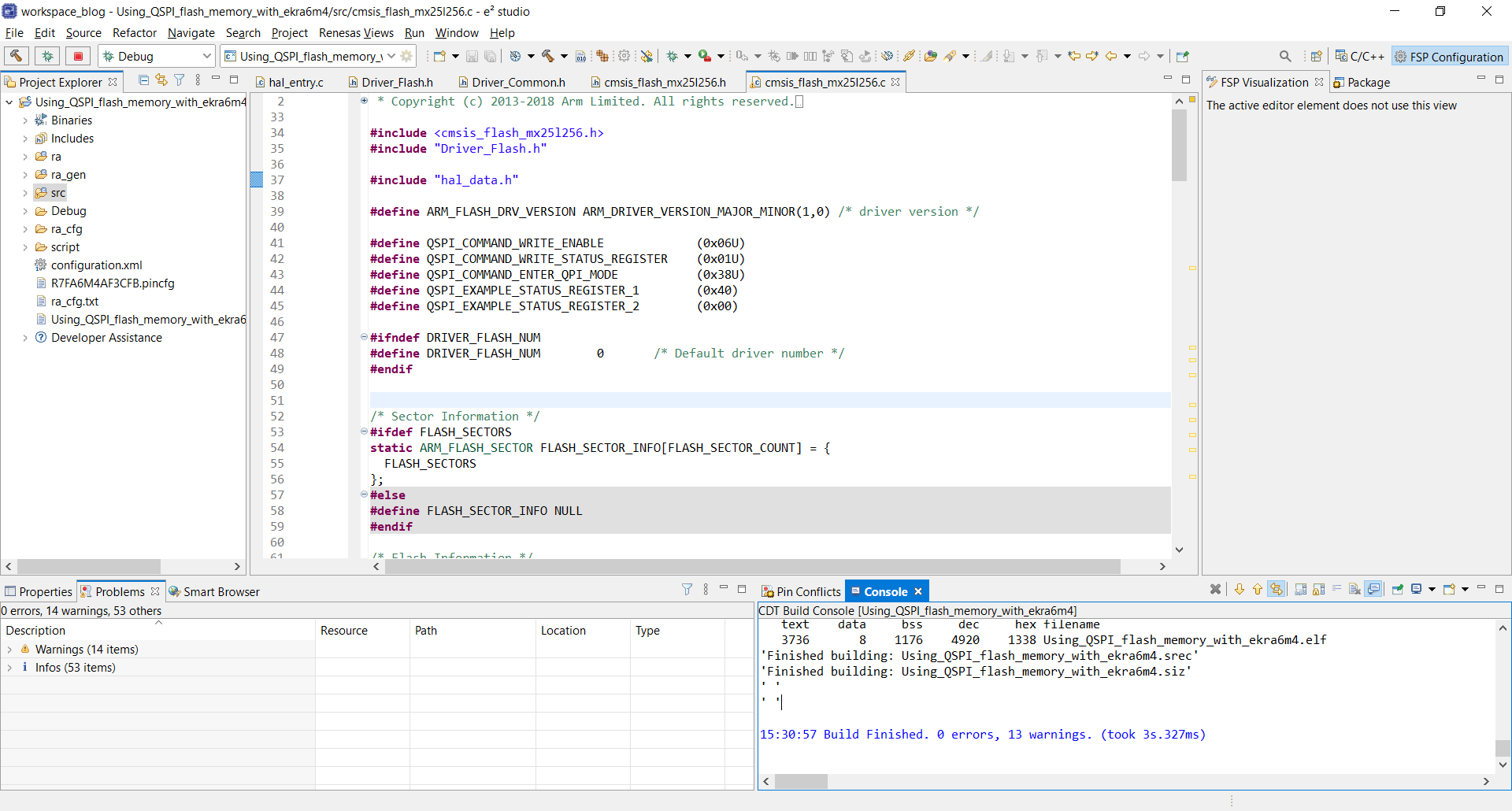Open Project Explorer view menu dots
1512x811 pixels.
[198, 80]
